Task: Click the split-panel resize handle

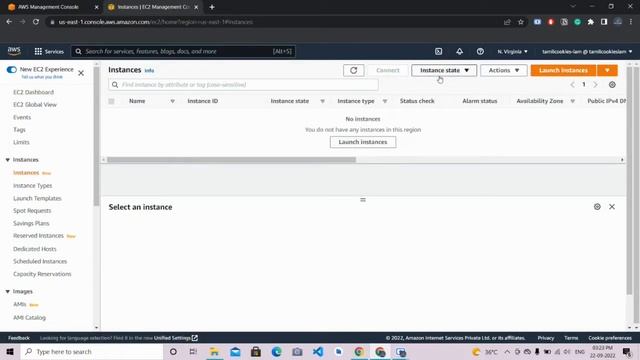Action: [363, 200]
